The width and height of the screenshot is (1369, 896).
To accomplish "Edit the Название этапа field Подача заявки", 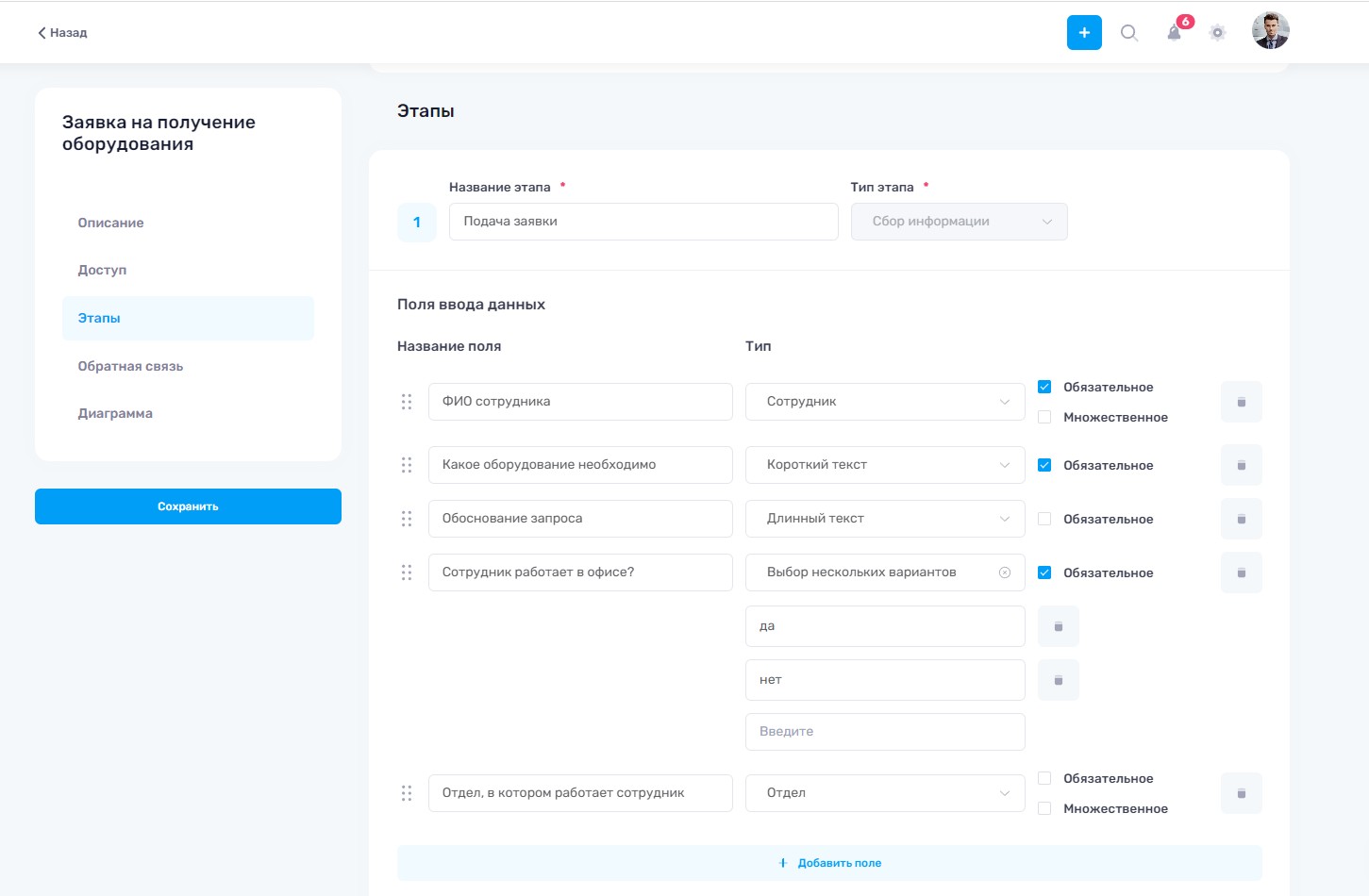I will (643, 222).
